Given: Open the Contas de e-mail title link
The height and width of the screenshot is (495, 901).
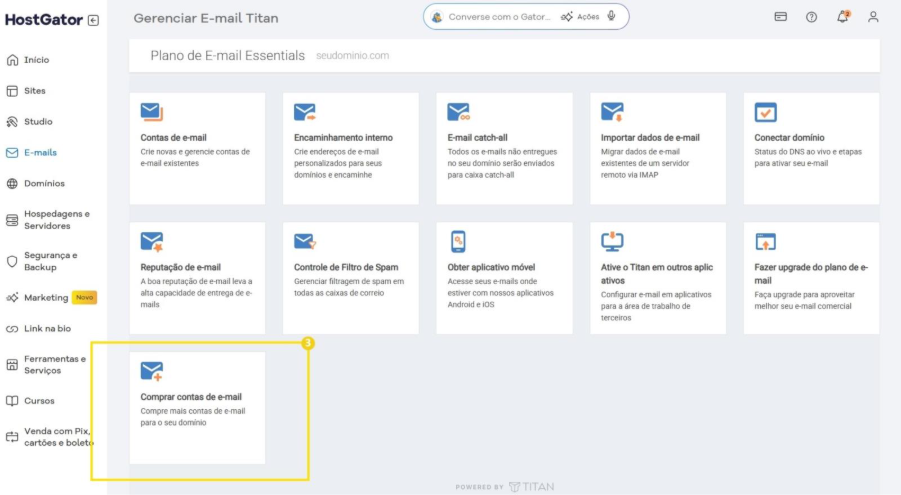Looking at the screenshot, I should click(x=173, y=138).
